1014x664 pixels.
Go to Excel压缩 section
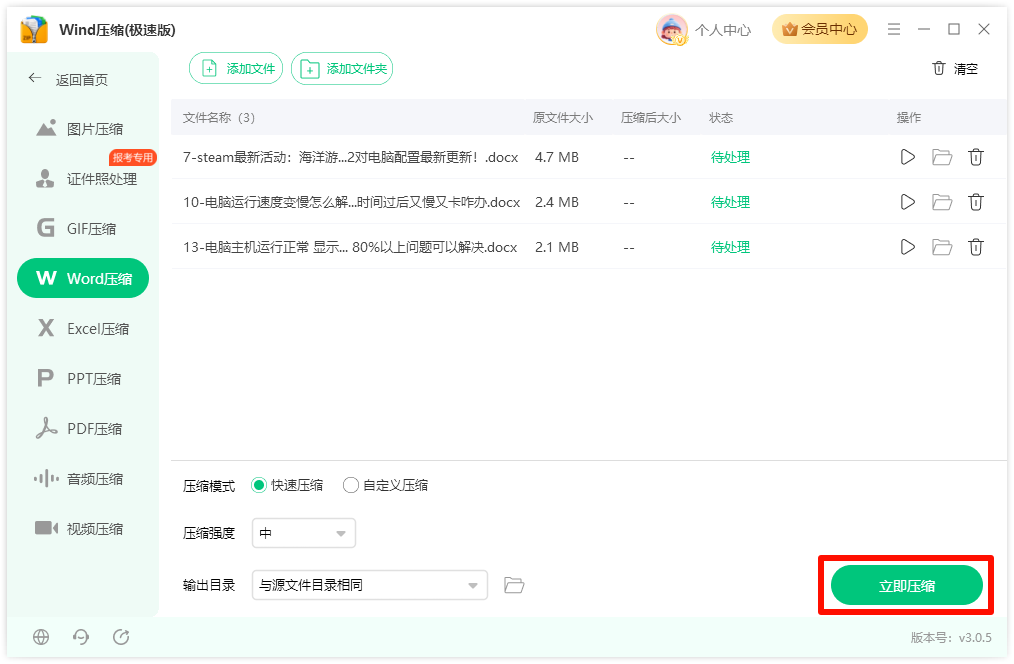(x=83, y=328)
